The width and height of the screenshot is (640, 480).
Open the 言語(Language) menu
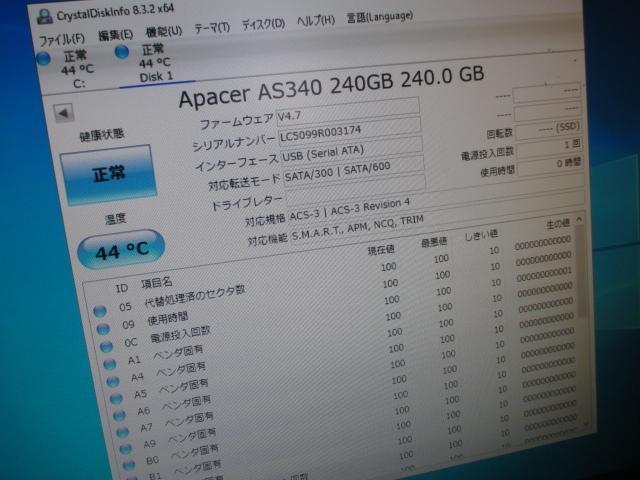[x=380, y=17]
